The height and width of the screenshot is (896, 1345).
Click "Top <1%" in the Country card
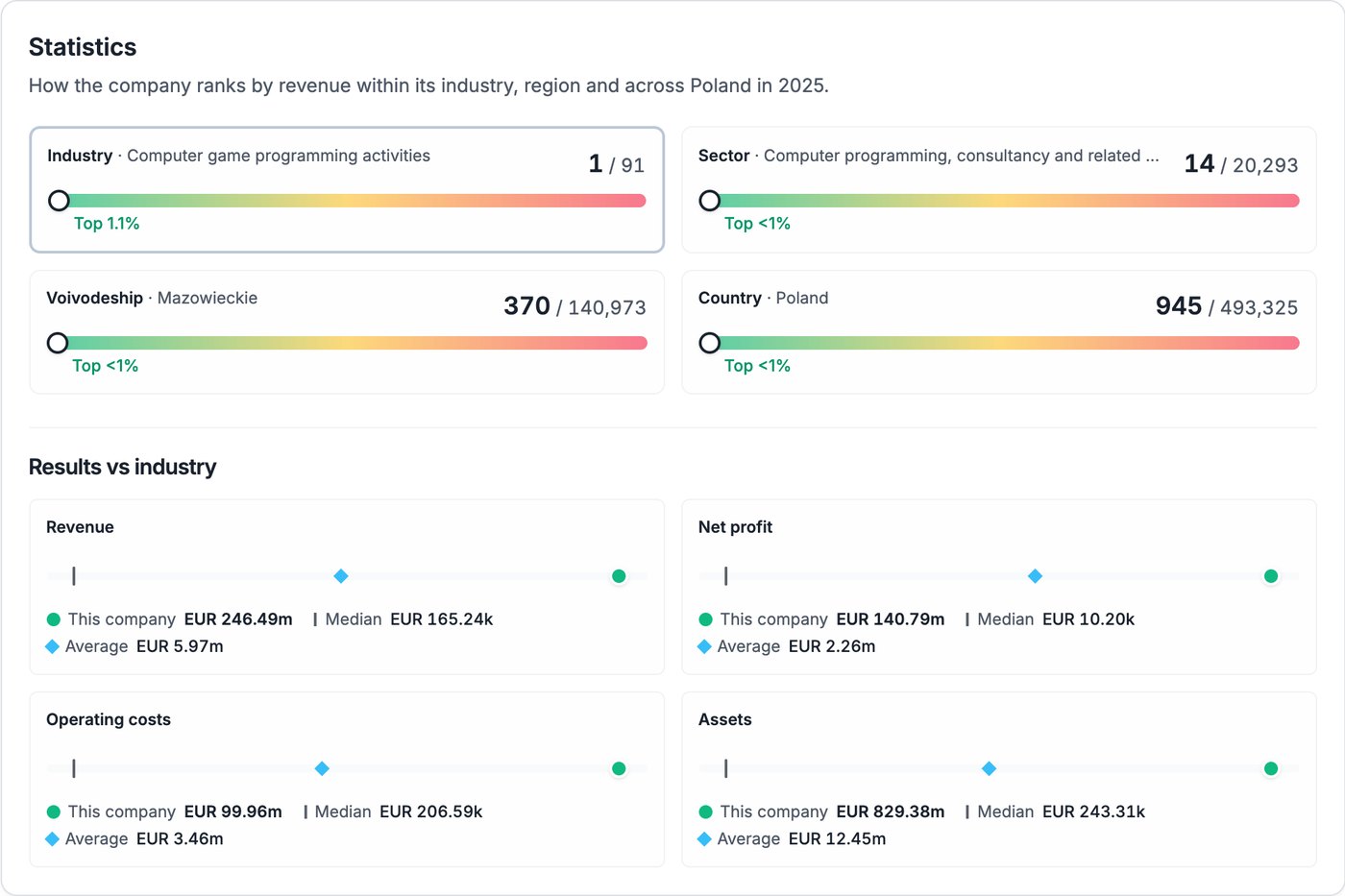(757, 366)
